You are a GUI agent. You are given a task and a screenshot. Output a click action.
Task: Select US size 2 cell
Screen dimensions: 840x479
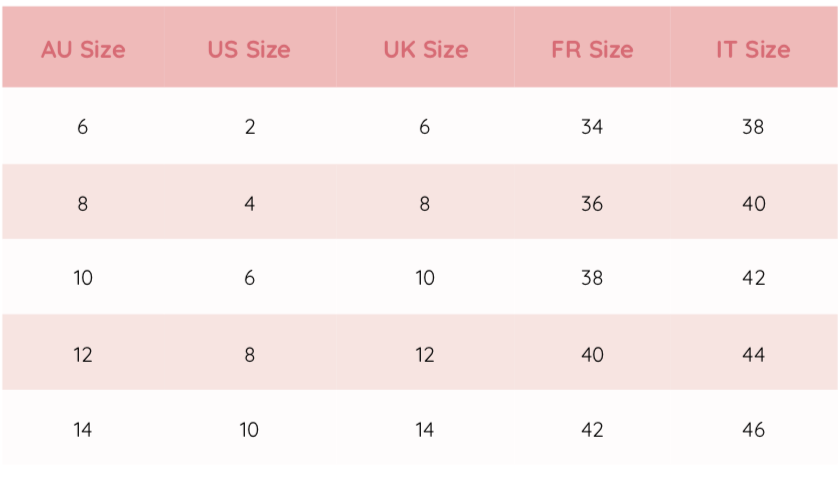pyautogui.click(x=249, y=127)
